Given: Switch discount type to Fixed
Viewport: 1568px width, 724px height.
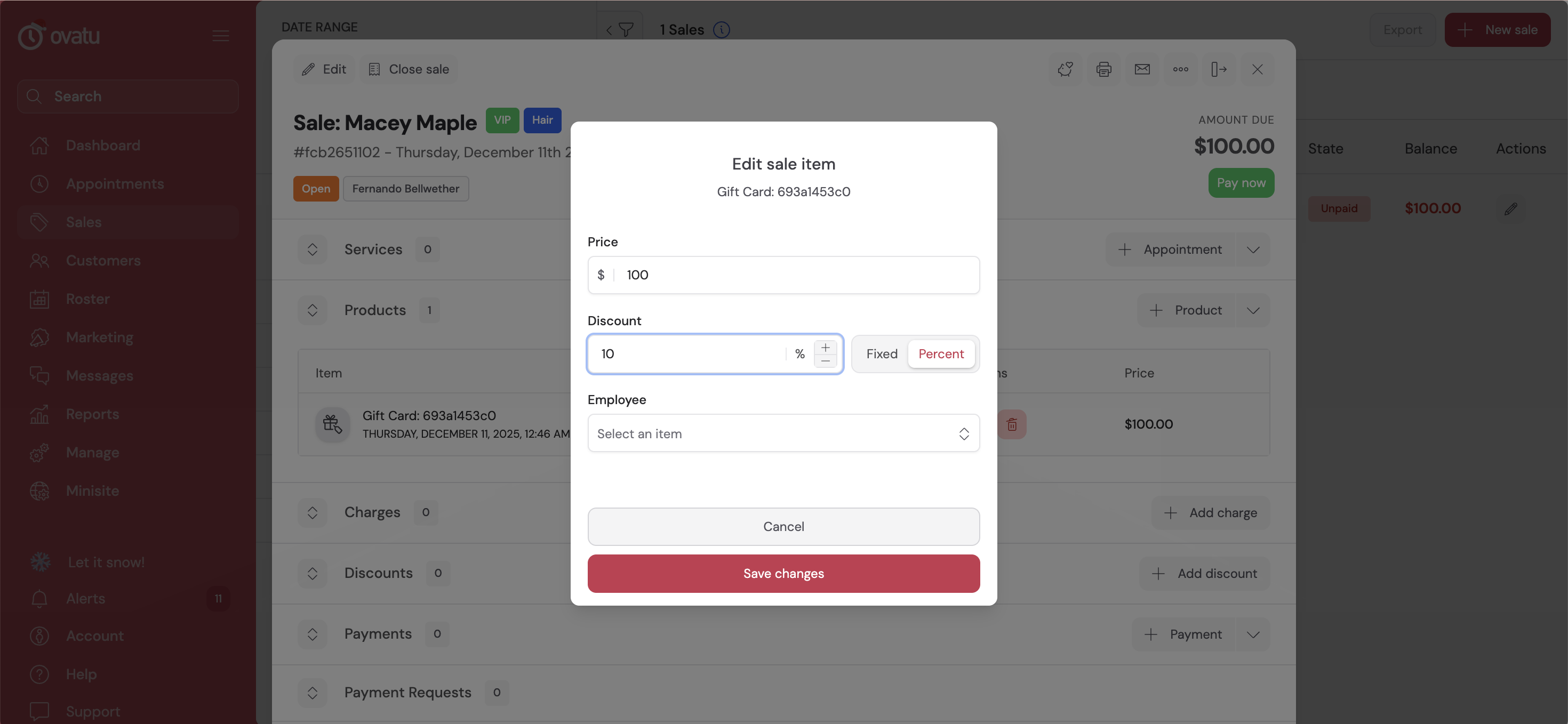Looking at the screenshot, I should coord(882,354).
